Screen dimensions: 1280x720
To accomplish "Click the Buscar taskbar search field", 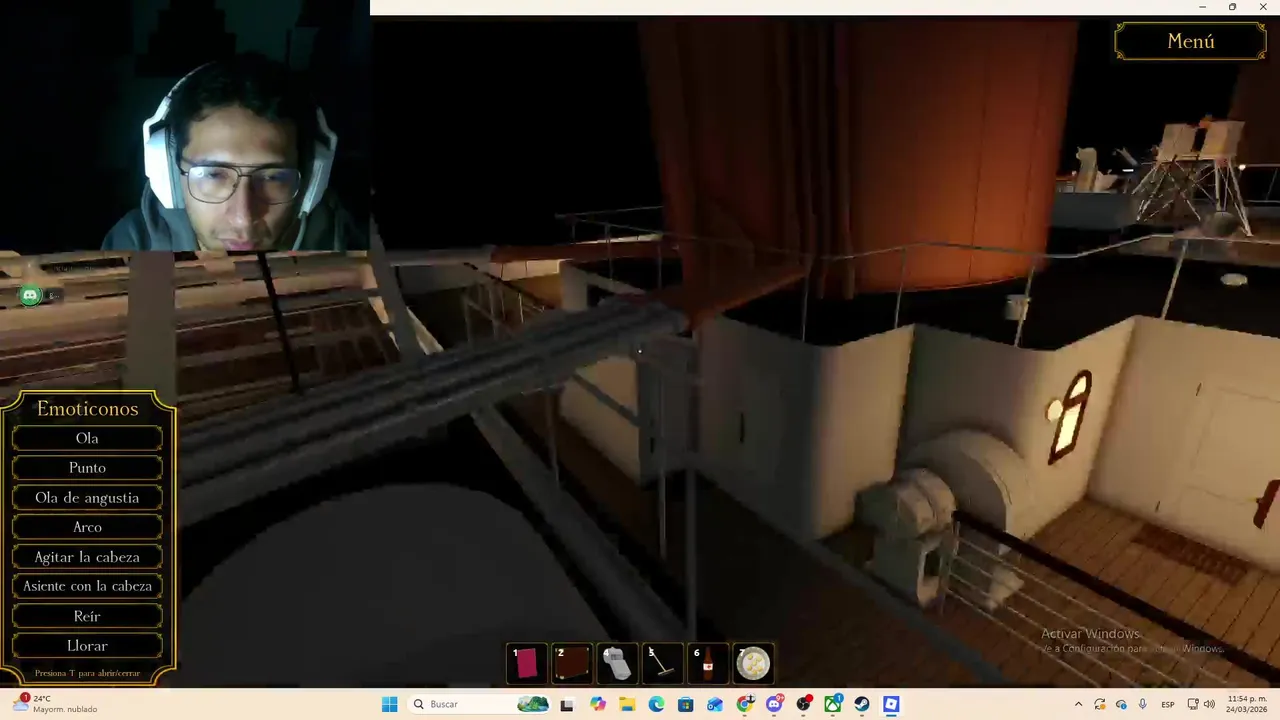I will point(480,704).
